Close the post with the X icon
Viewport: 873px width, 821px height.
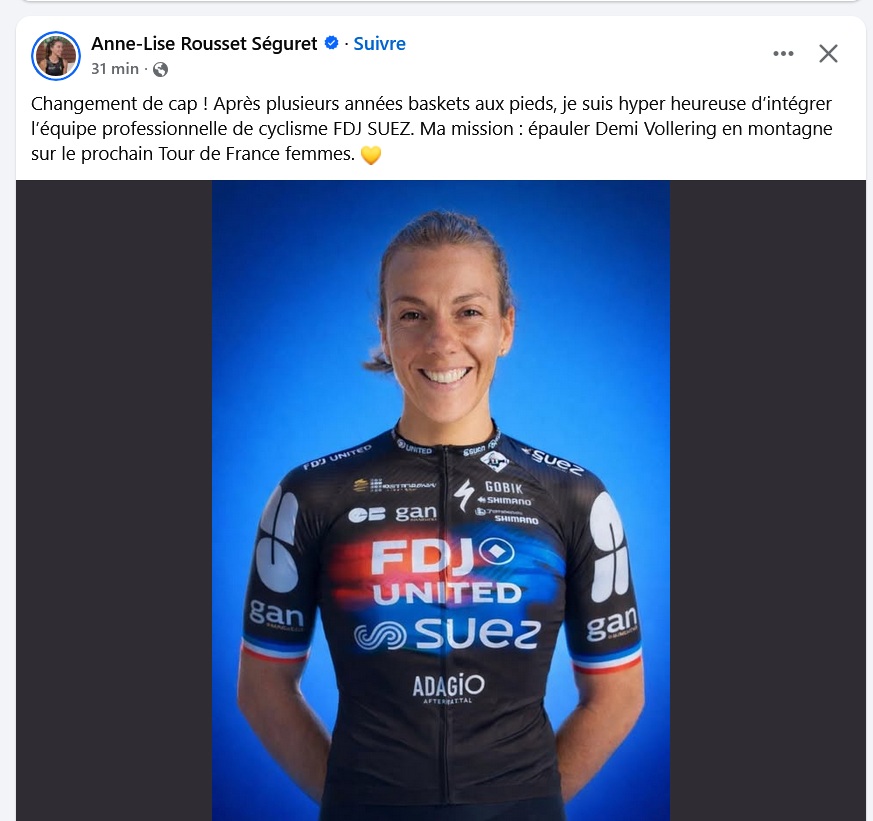[828, 53]
